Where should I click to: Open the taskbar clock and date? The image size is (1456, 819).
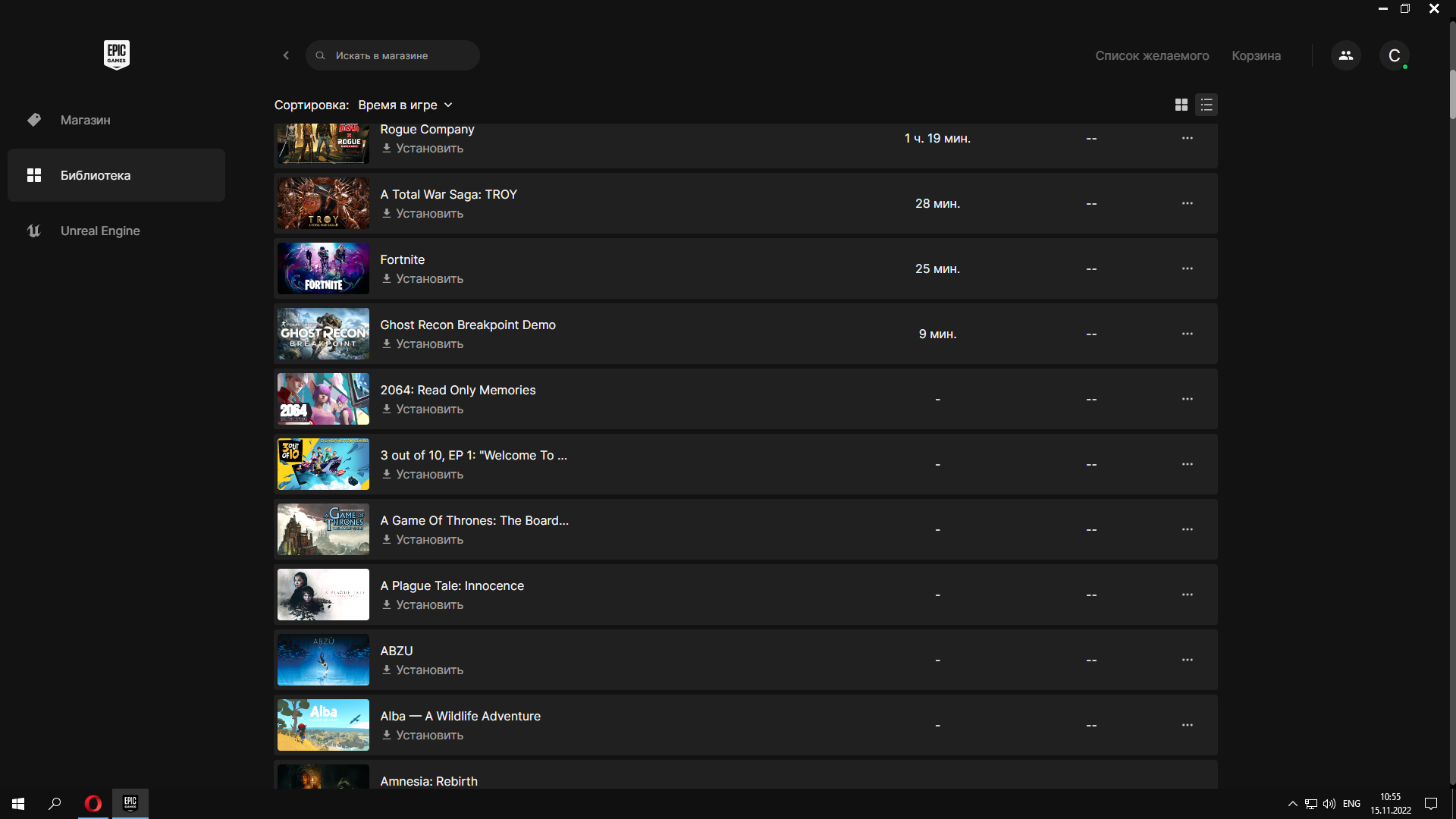(x=1390, y=804)
